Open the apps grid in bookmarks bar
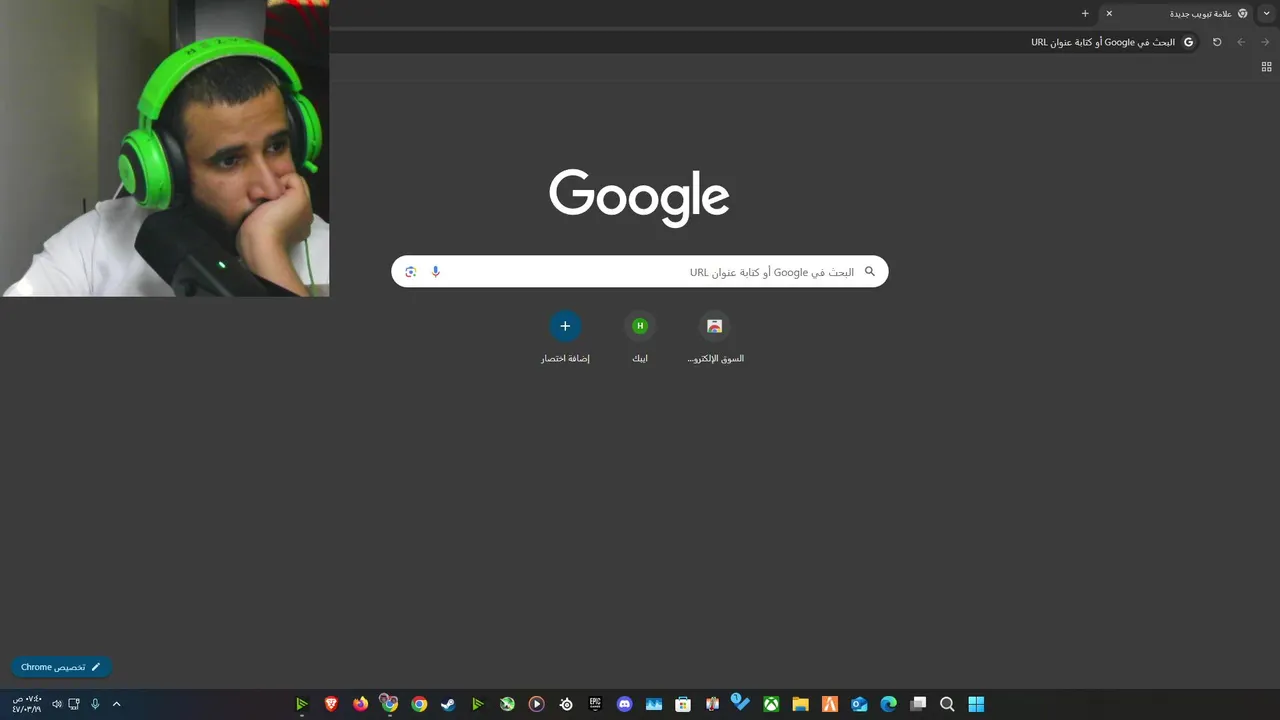 tap(1266, 67)
